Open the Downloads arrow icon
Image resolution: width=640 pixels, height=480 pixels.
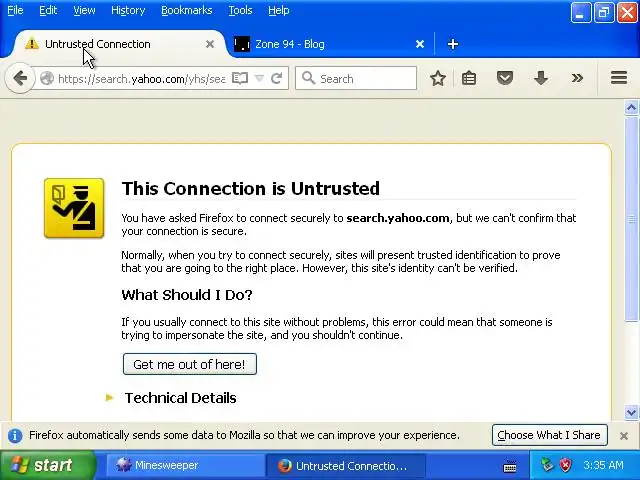541,78
